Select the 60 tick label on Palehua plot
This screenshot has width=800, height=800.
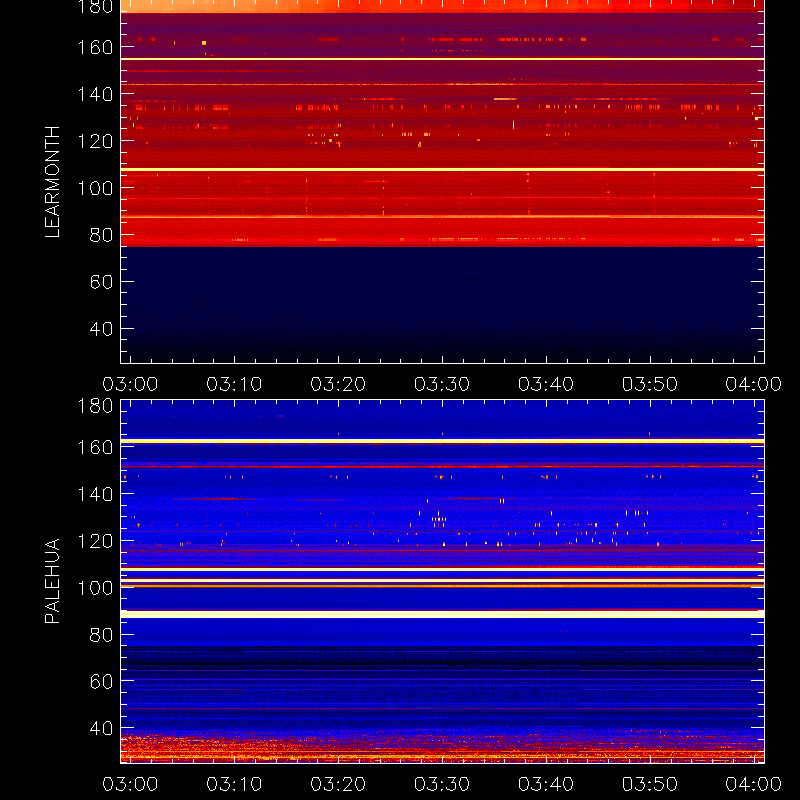[101, 681]
